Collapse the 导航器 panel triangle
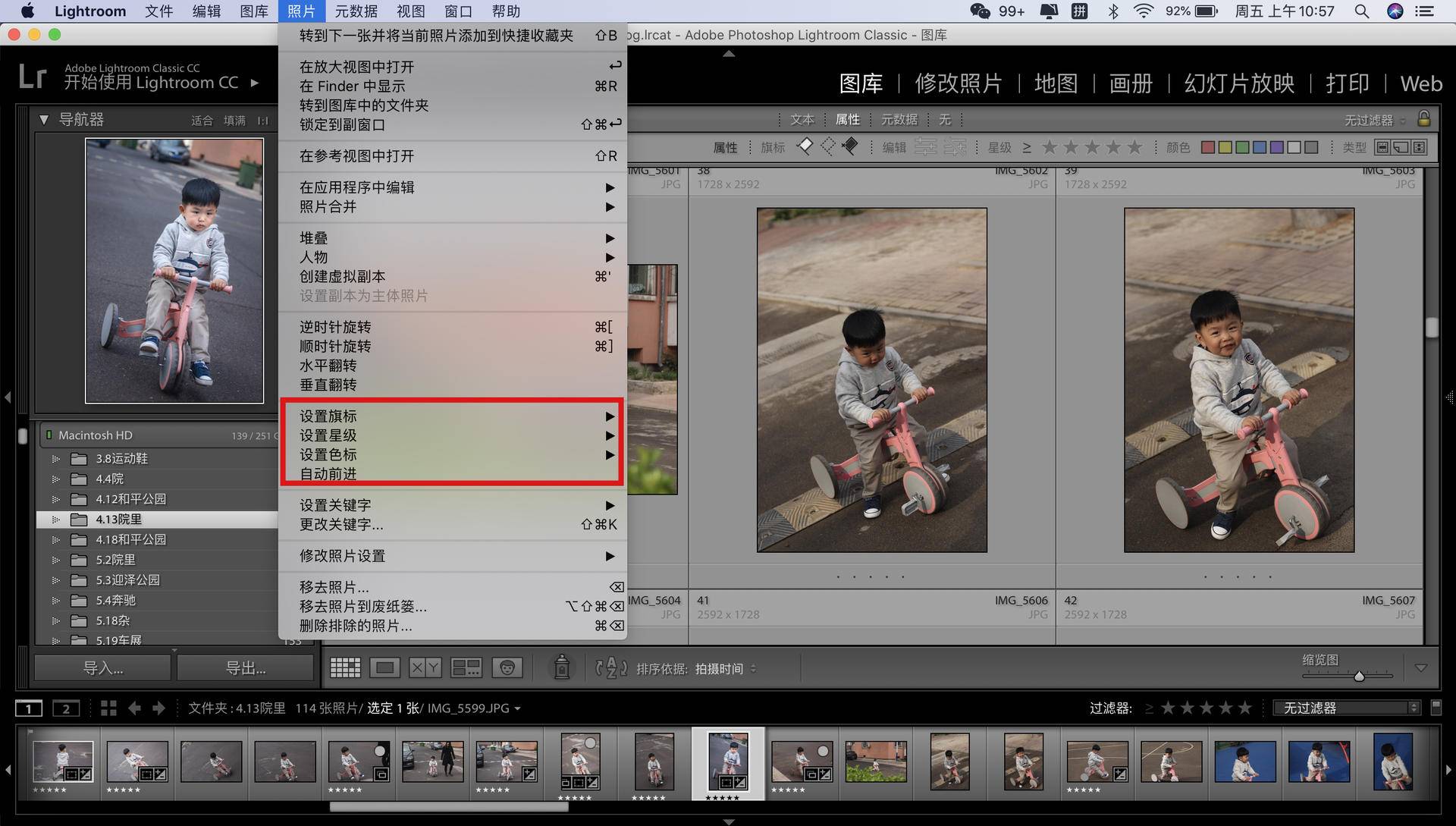This screenshot has height=826, width=1456. (x=44, y=120)
